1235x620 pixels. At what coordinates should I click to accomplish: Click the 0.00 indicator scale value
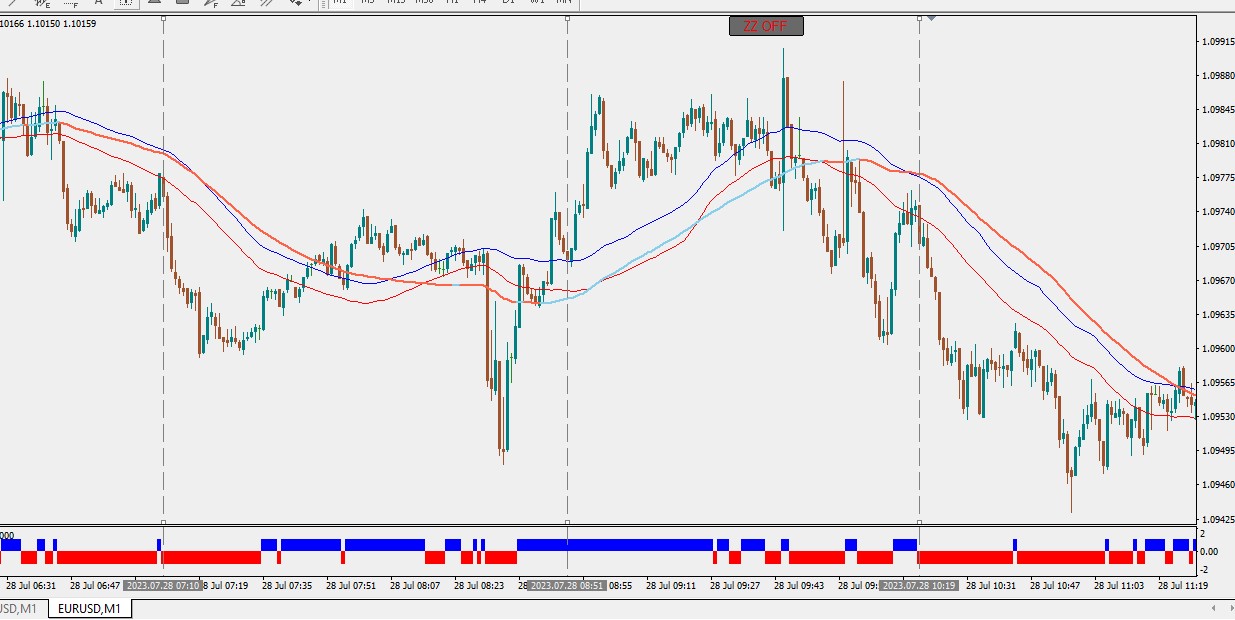(1209, 551)
